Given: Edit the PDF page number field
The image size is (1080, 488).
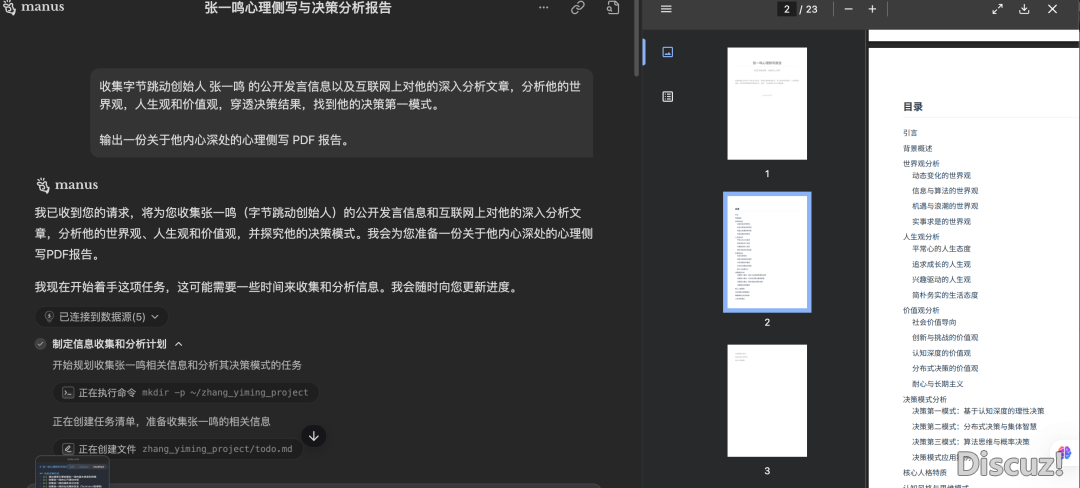Looking at the screenshot, I should click(786, 9).
